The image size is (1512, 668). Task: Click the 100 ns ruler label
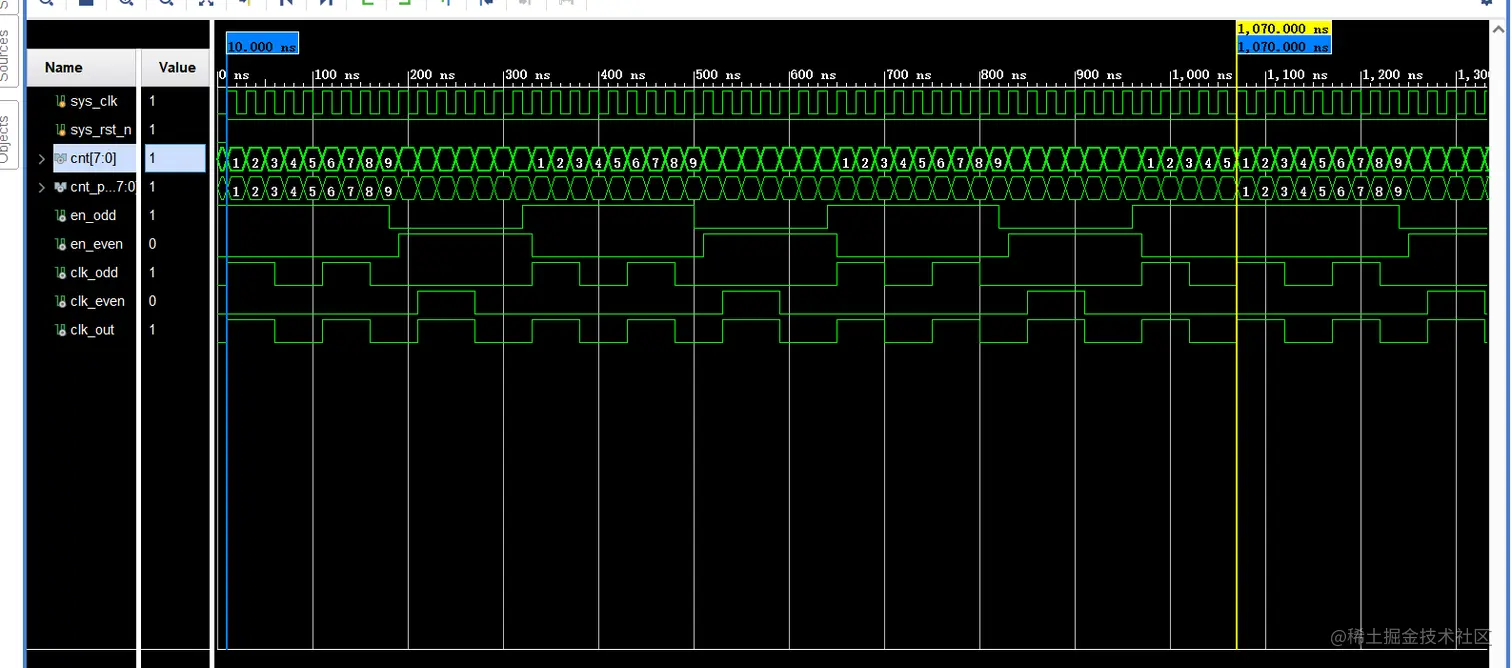(x=337, y=75)
